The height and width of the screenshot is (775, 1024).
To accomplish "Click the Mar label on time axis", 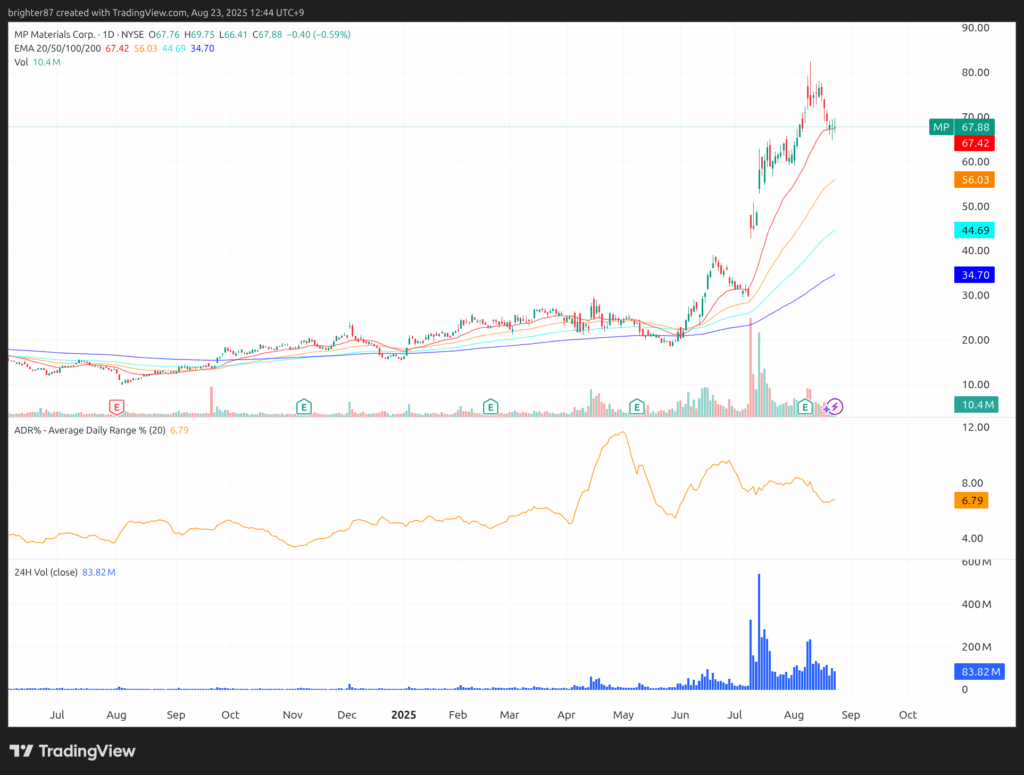I will 509,715.
